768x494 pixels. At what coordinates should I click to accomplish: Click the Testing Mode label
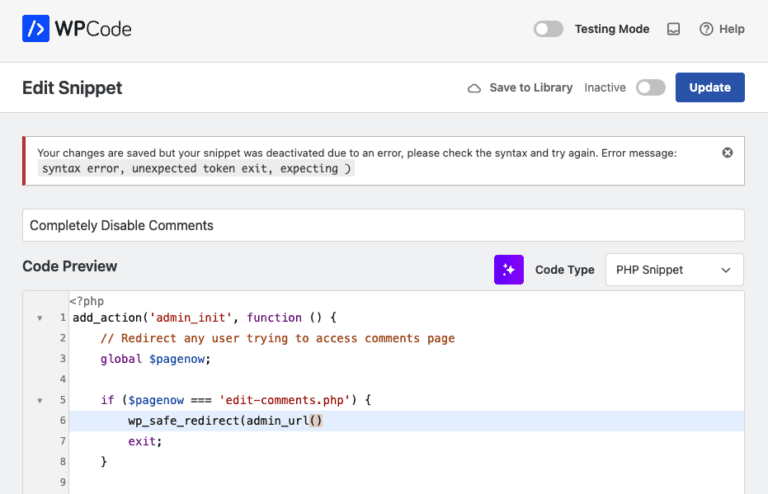[x=612, y=29]
